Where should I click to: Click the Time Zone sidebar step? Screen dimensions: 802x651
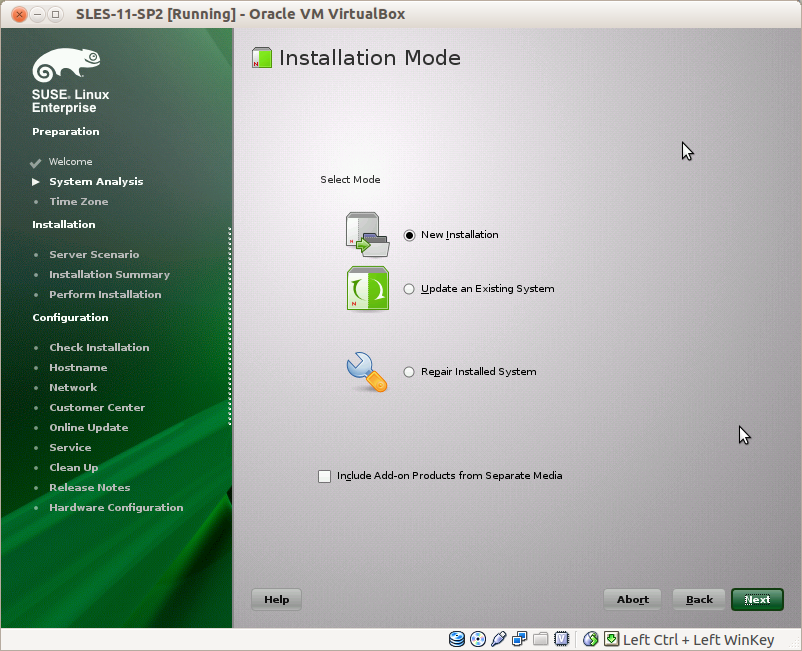tap(79, 201)
